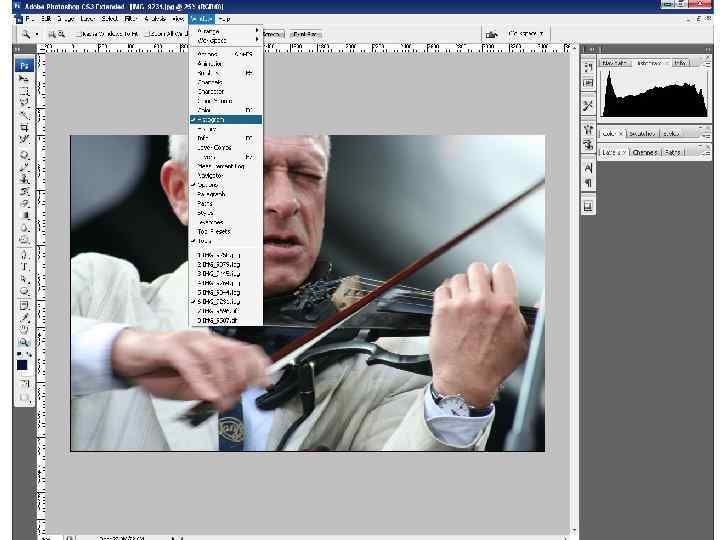The height and width of the screenshot is (540, 720).
Task: Open the Layers panel group options menu
Action: pyautogui.click(x=707, y=152)
